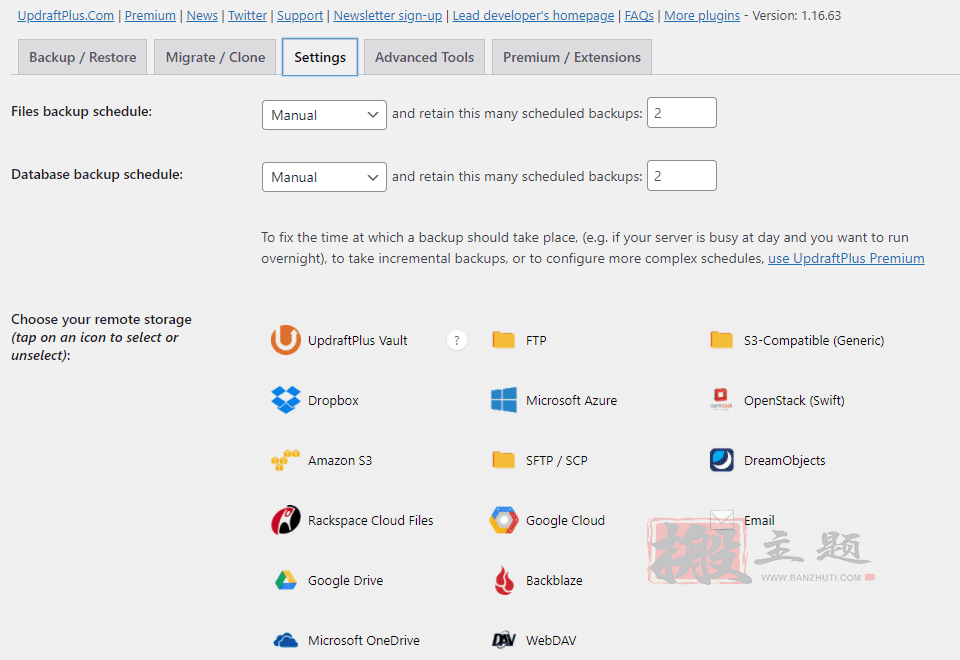Open the Premium / Extensions tab
The image size is (960, 660).
pyautogui.click(x=572, y=57)
